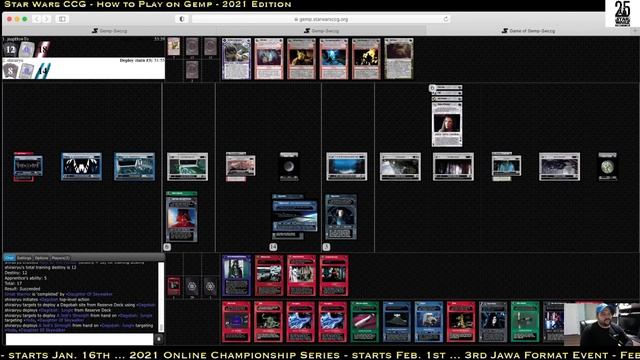Screen dimensions: 640x360
Task: Click your middle Imperial-logo deck pile
Action: click(192, 286)
